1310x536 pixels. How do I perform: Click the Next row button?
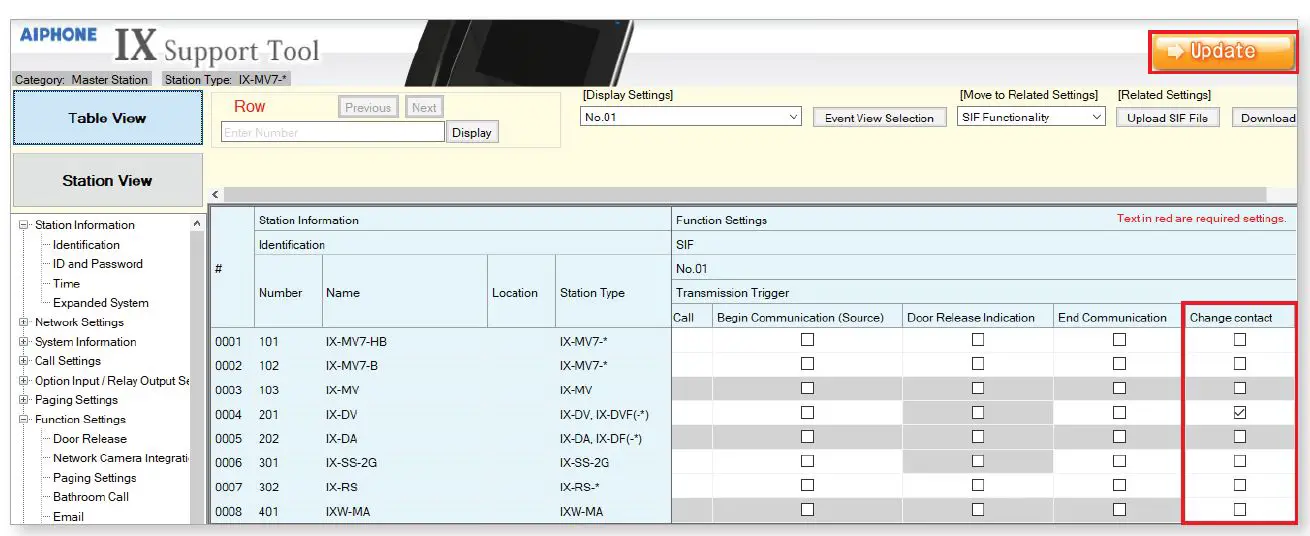(424, 108)
